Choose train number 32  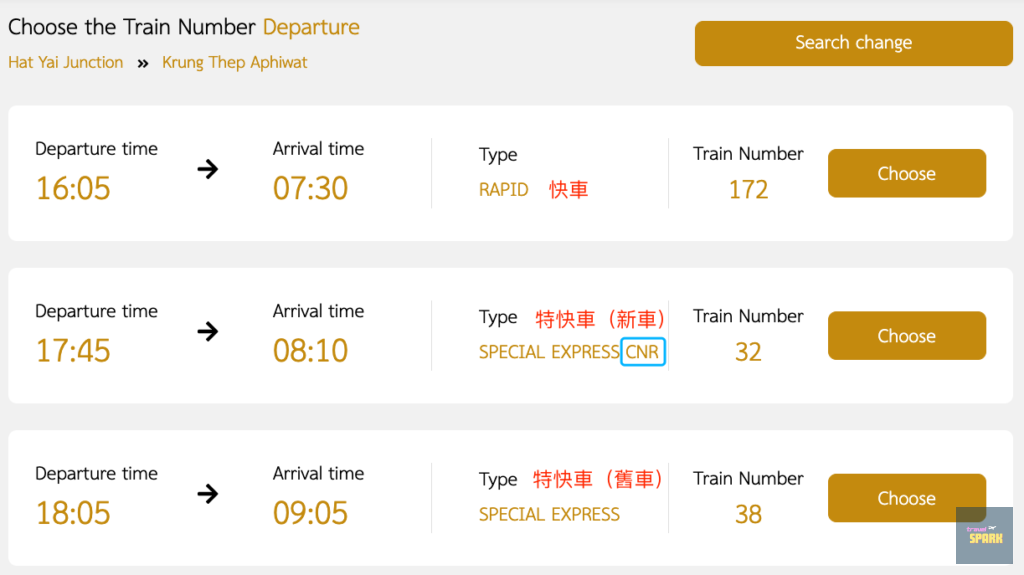coord(906,336)
